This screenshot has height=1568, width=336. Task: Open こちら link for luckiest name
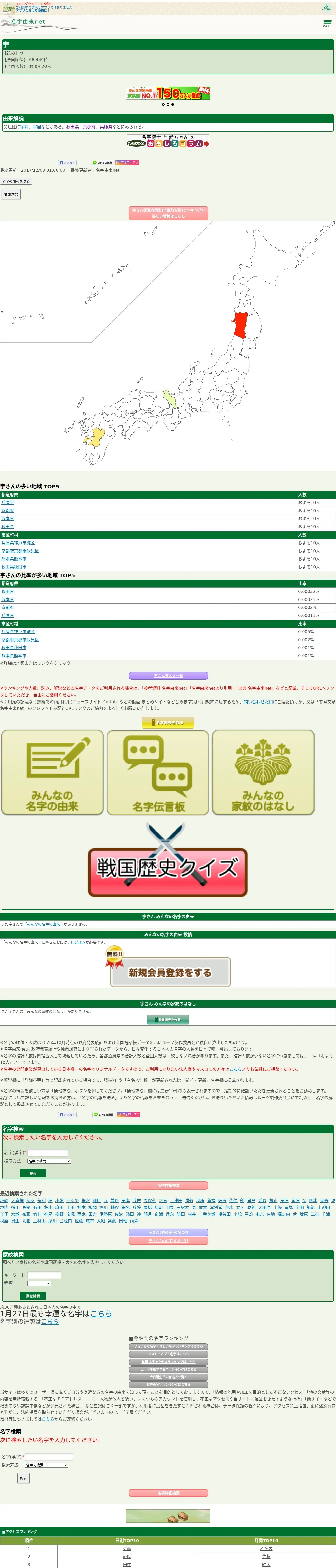pyautogui.click(x=101, y=1313)
